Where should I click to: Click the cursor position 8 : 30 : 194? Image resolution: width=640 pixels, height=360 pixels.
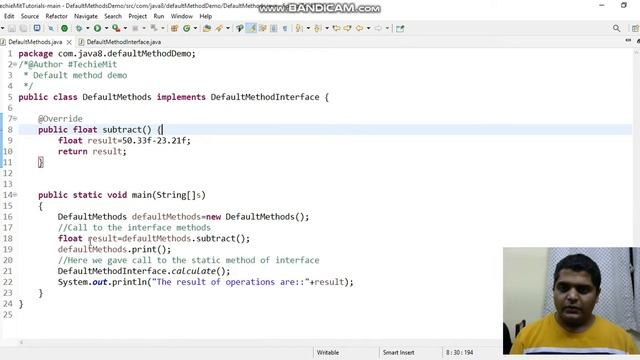[460, 352]
